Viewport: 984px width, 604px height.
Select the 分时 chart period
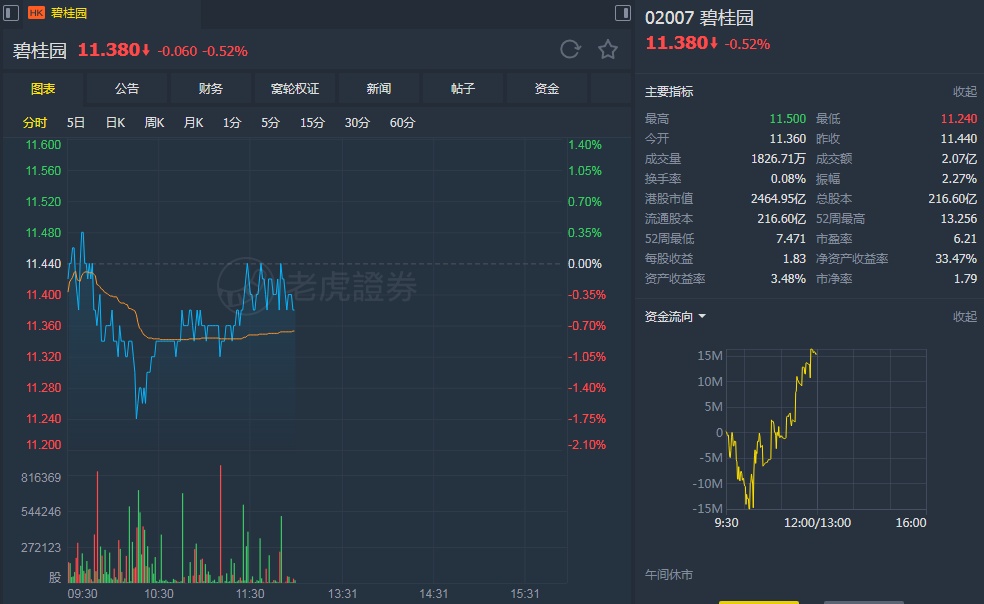35,122
